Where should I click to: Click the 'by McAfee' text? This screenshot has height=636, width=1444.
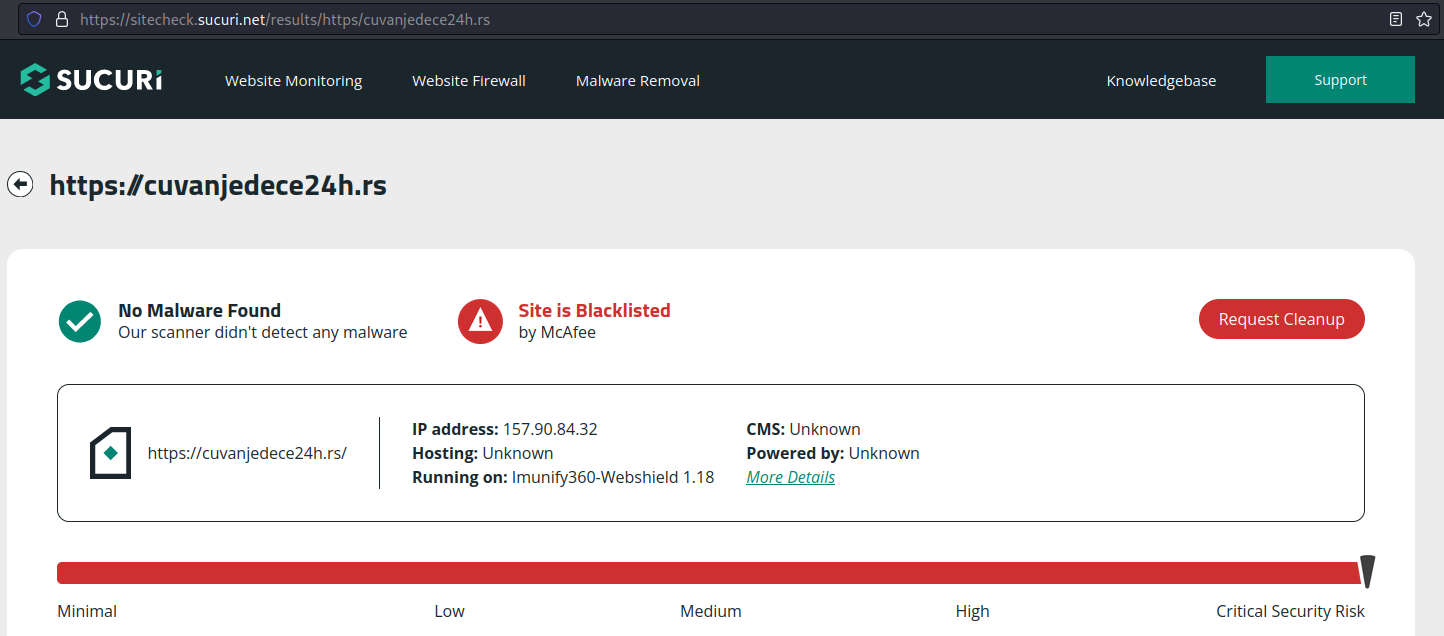coord(557,333)
